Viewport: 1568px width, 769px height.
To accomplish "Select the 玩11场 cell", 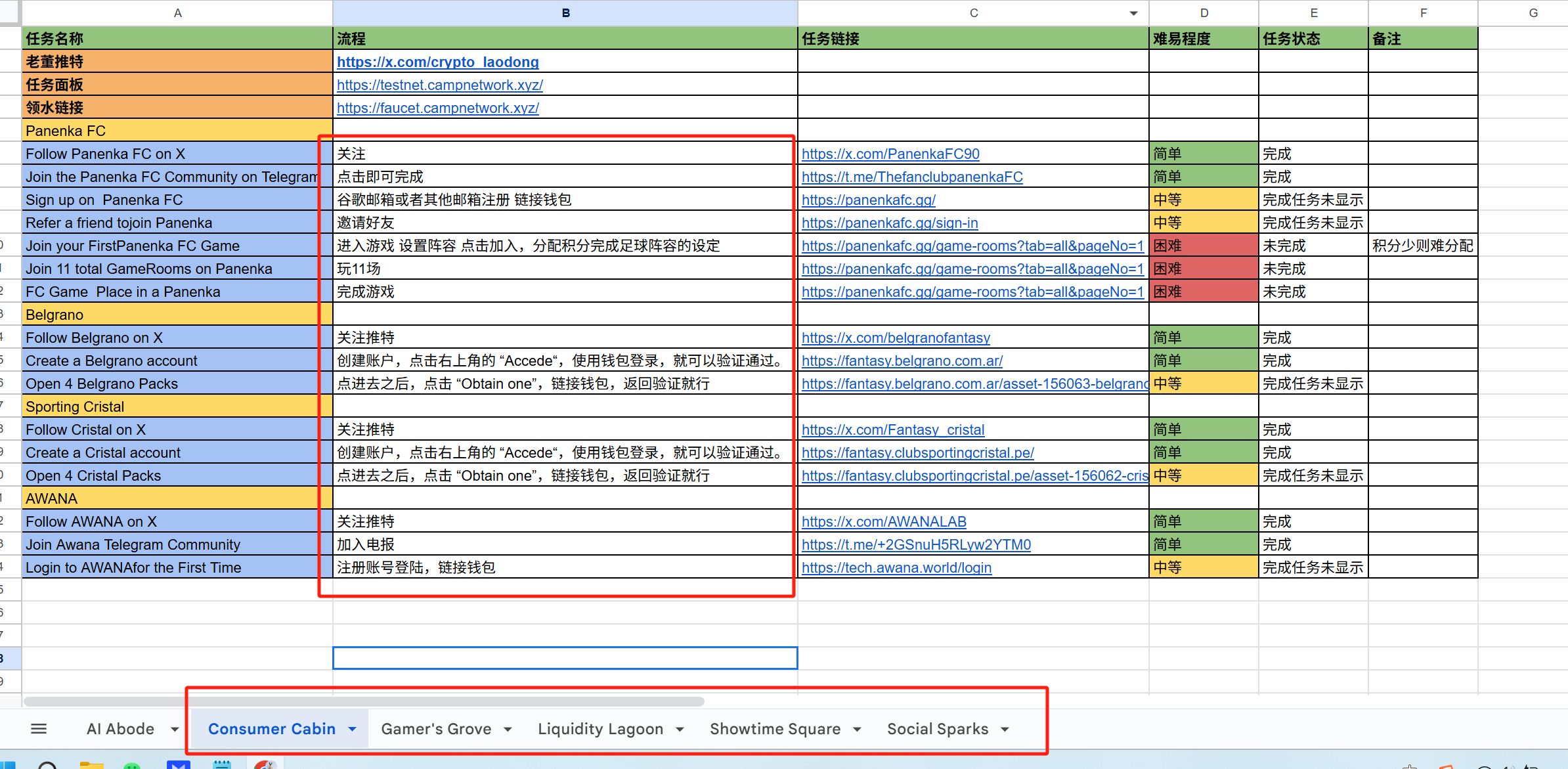I will (565, 269).
